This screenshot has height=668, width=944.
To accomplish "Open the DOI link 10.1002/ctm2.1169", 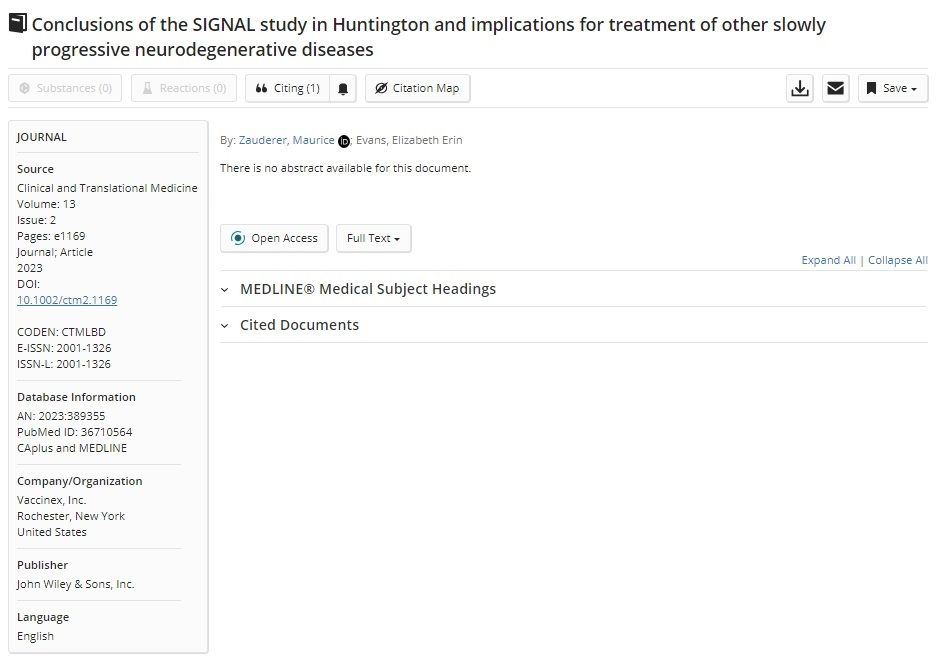I will click(67, 300).
